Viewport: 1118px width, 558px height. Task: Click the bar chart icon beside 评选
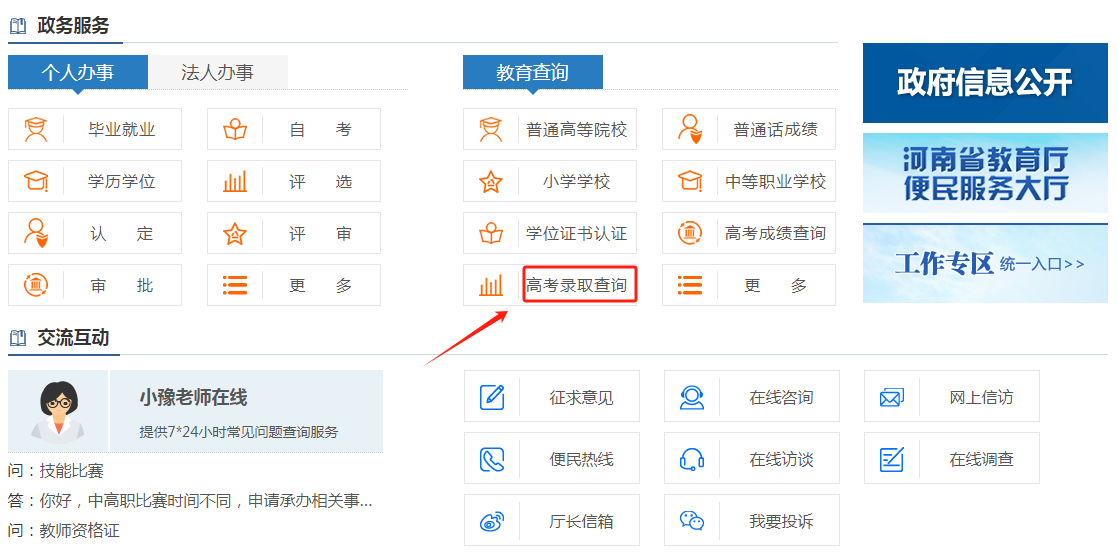(x=235, y=181)
